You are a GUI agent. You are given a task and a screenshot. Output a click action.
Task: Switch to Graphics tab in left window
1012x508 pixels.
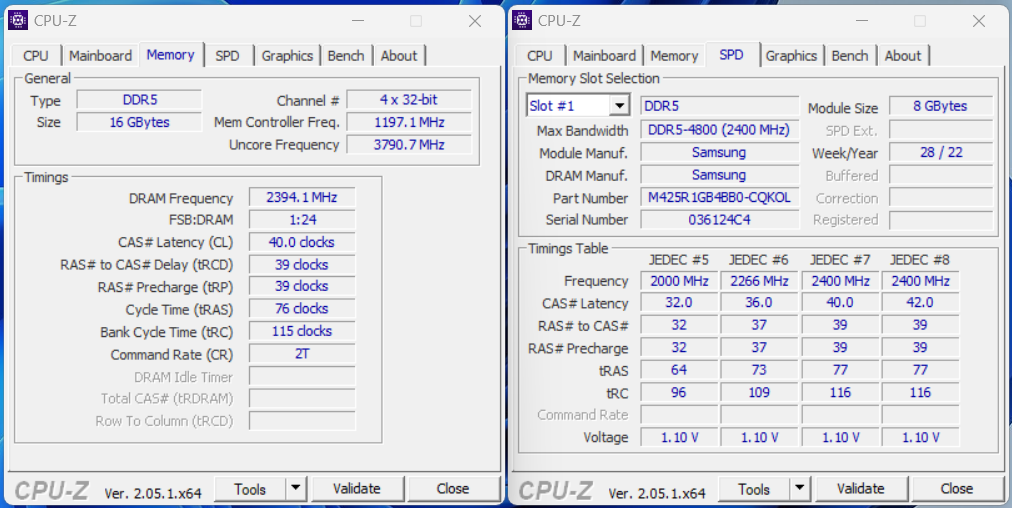(x=287, y=56)
